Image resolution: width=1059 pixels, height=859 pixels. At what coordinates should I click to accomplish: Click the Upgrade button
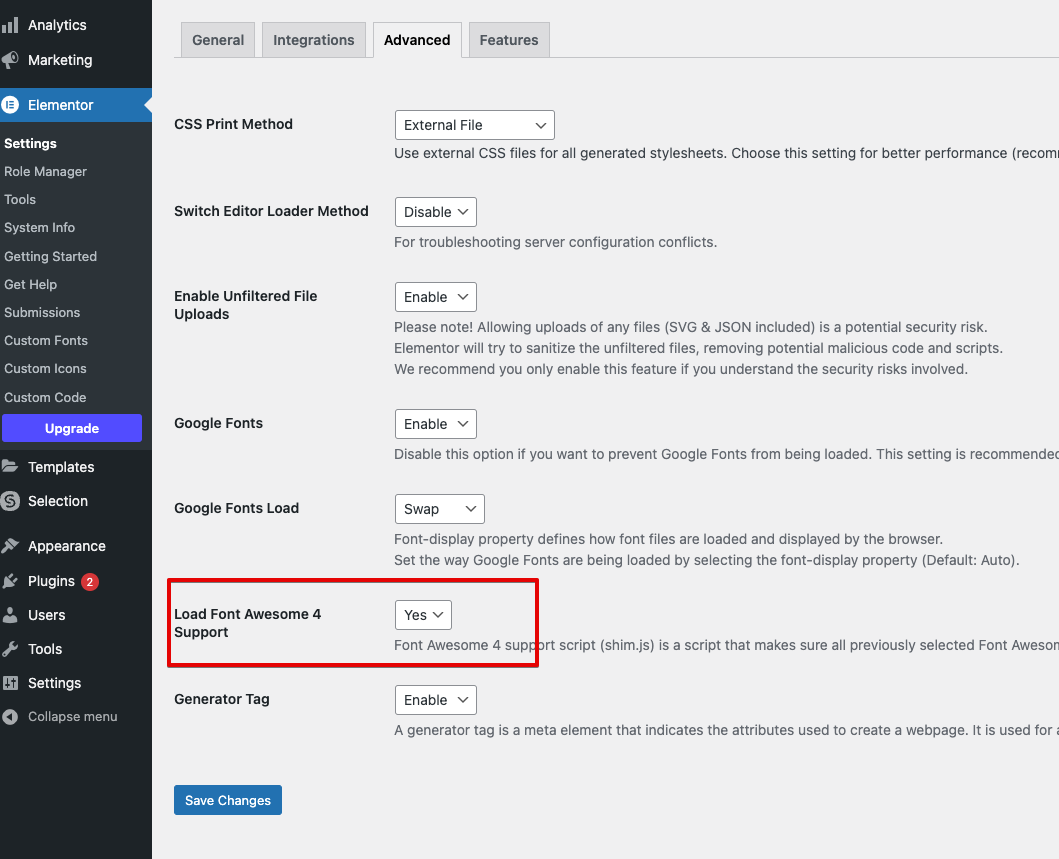tap(72, 428)
